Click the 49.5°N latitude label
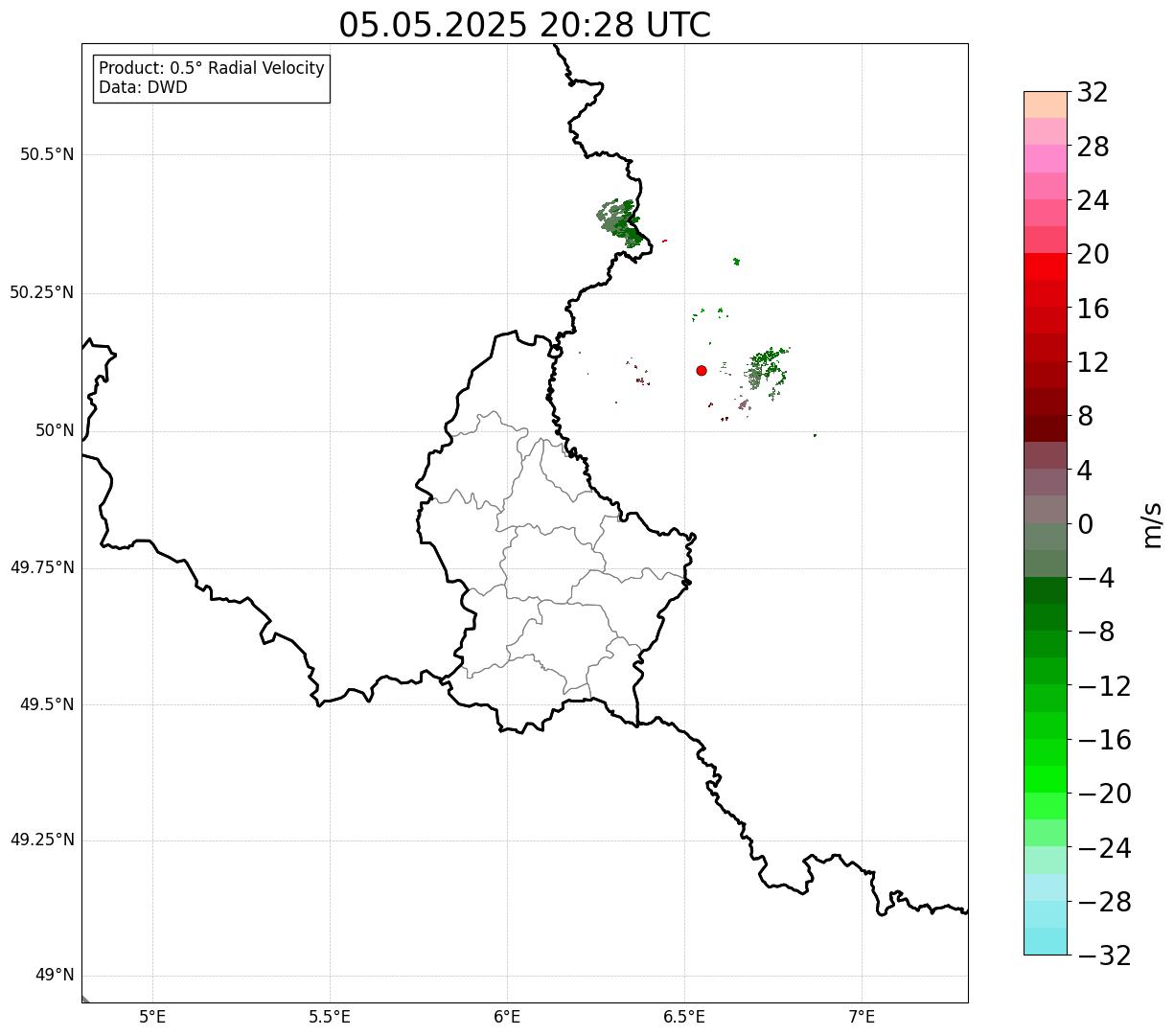This screenshot has height=1036, width=1174. click(x=47, y=705)
